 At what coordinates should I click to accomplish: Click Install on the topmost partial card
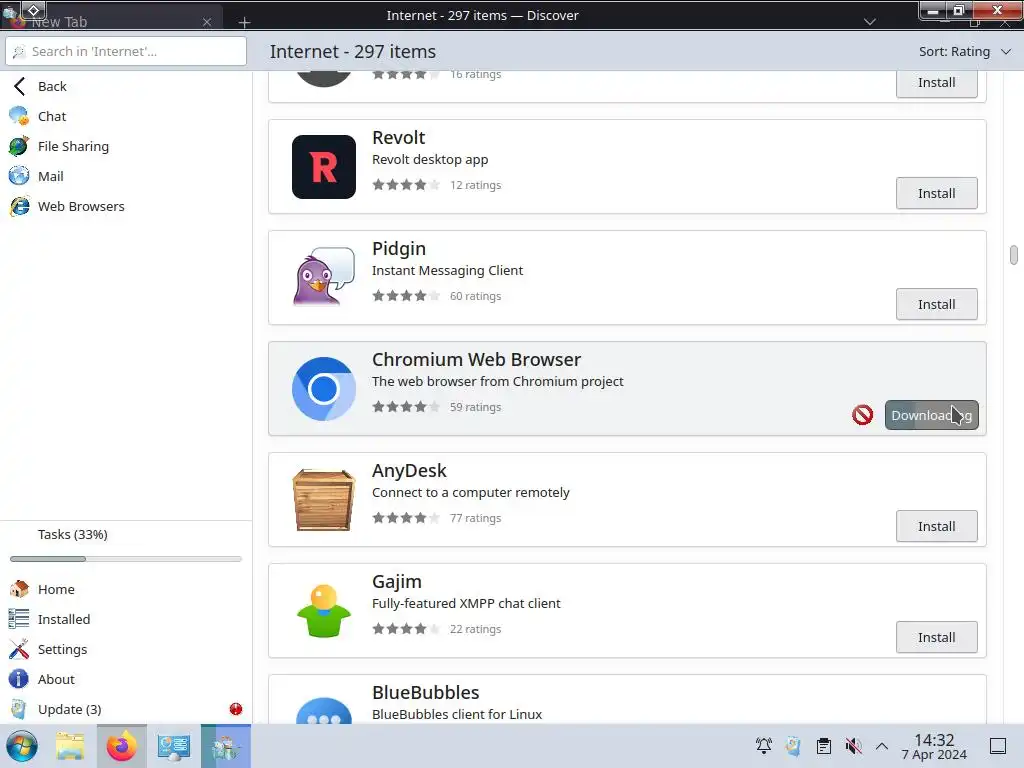[936, 83]
